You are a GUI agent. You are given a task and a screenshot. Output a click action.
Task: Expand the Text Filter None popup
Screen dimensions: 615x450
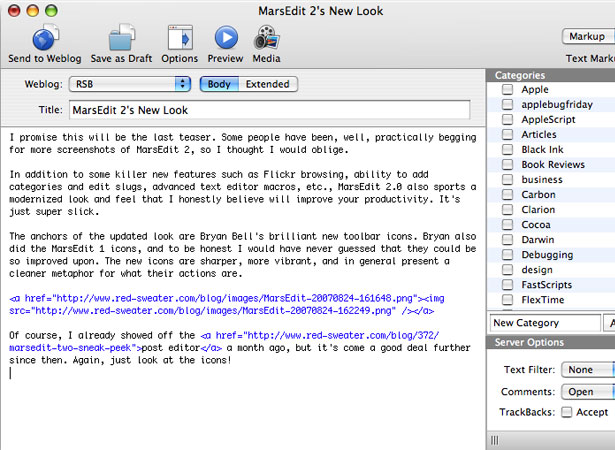tap(588, 370)
